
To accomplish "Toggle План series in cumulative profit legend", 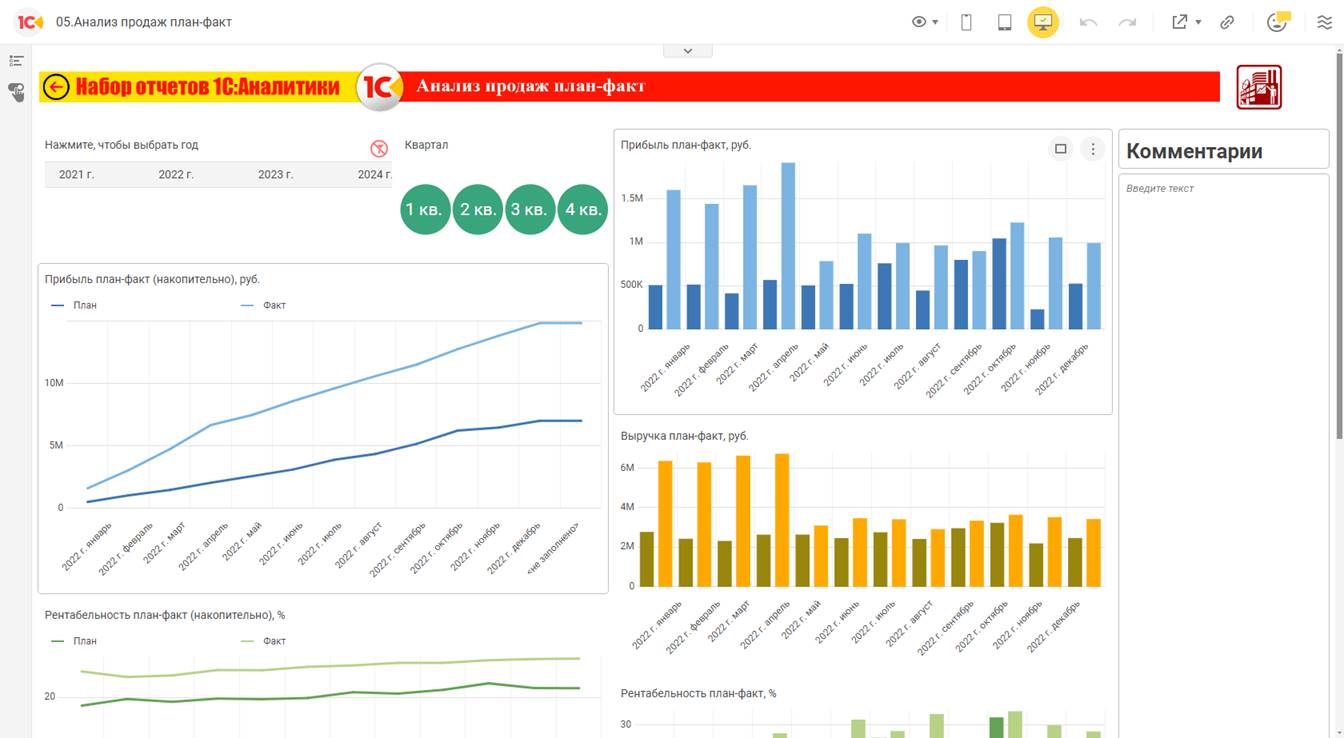I will [75, 305].
